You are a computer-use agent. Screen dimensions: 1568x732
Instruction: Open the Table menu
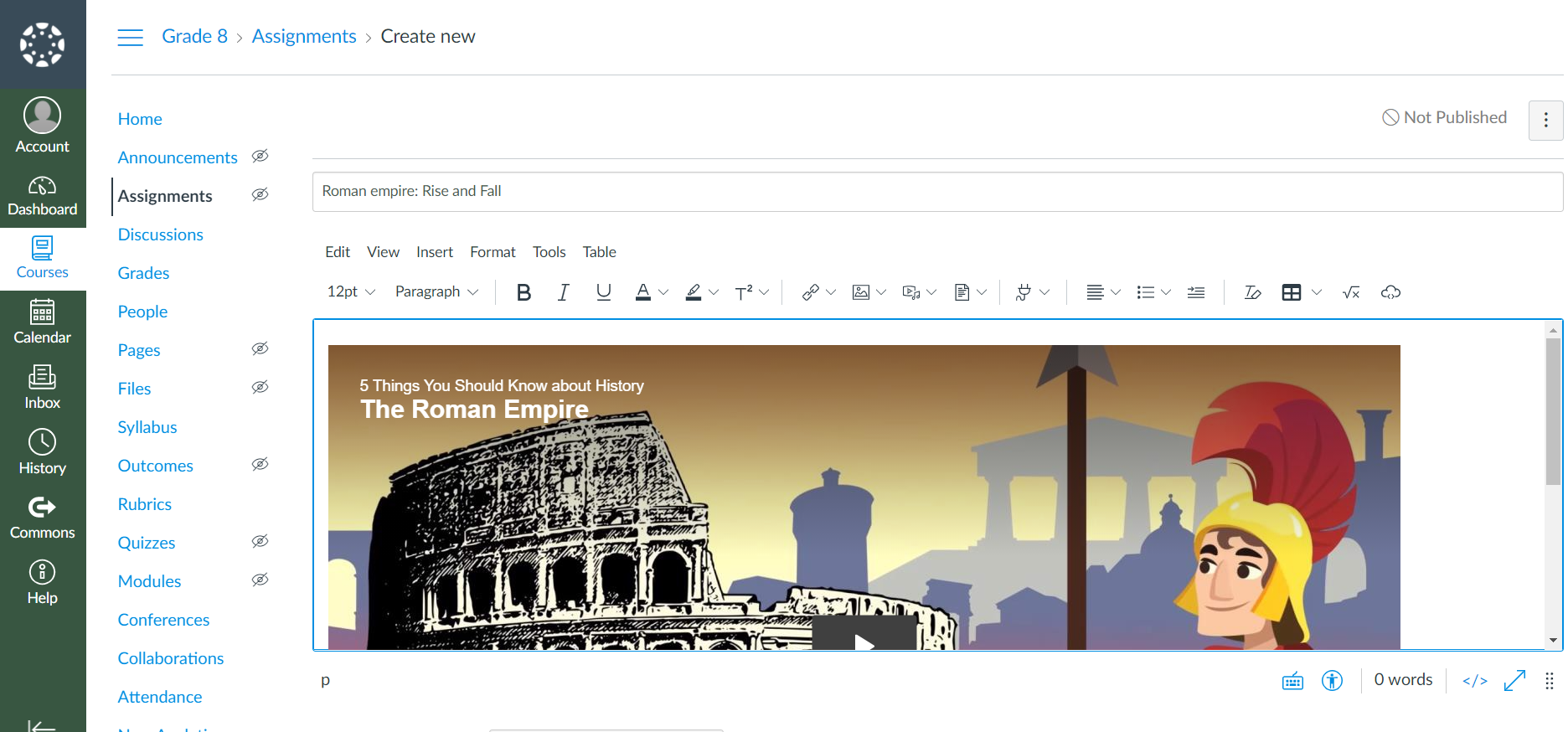600,252
